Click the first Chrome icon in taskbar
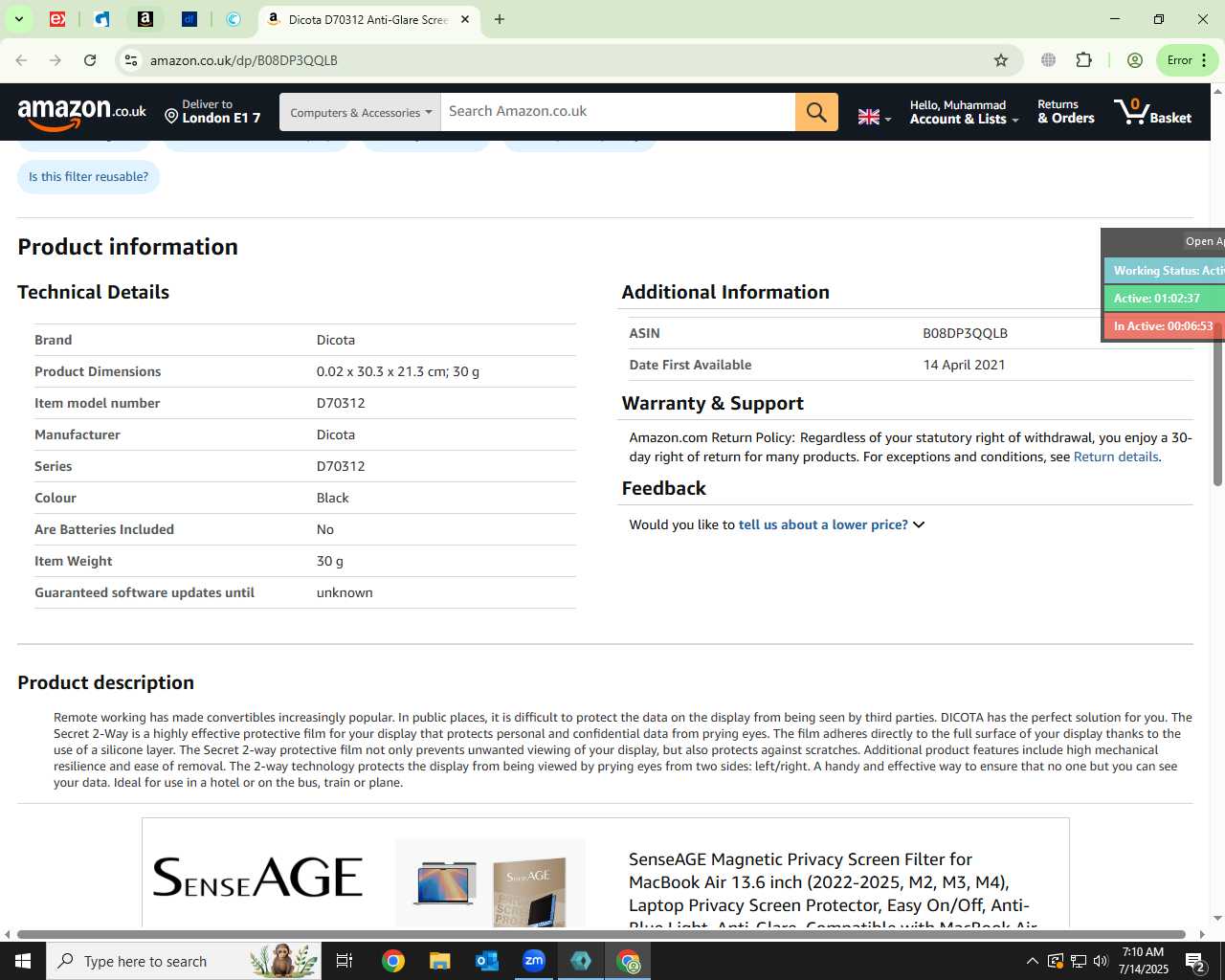1225x980 pixels. coord(393,961)
